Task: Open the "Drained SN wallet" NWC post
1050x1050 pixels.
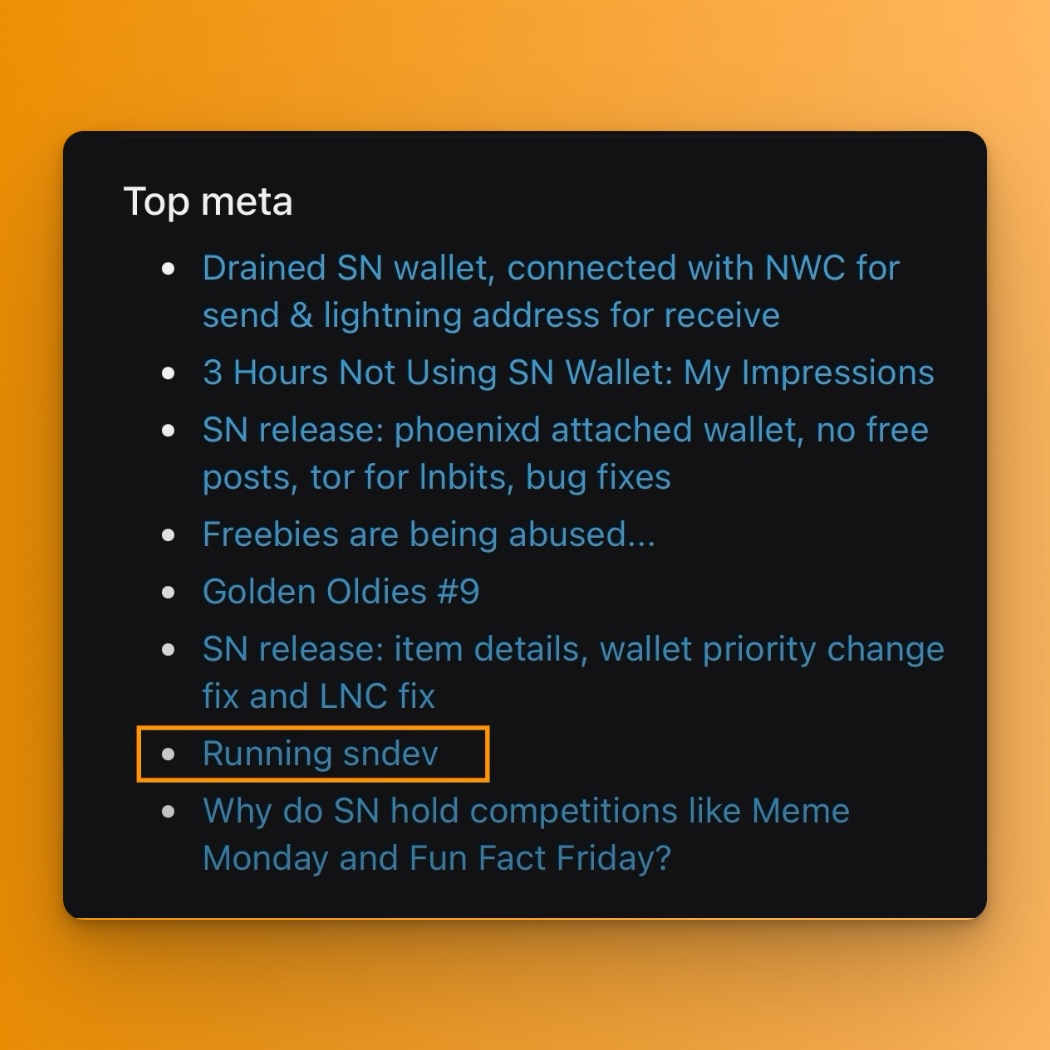Action: [550, 268]
